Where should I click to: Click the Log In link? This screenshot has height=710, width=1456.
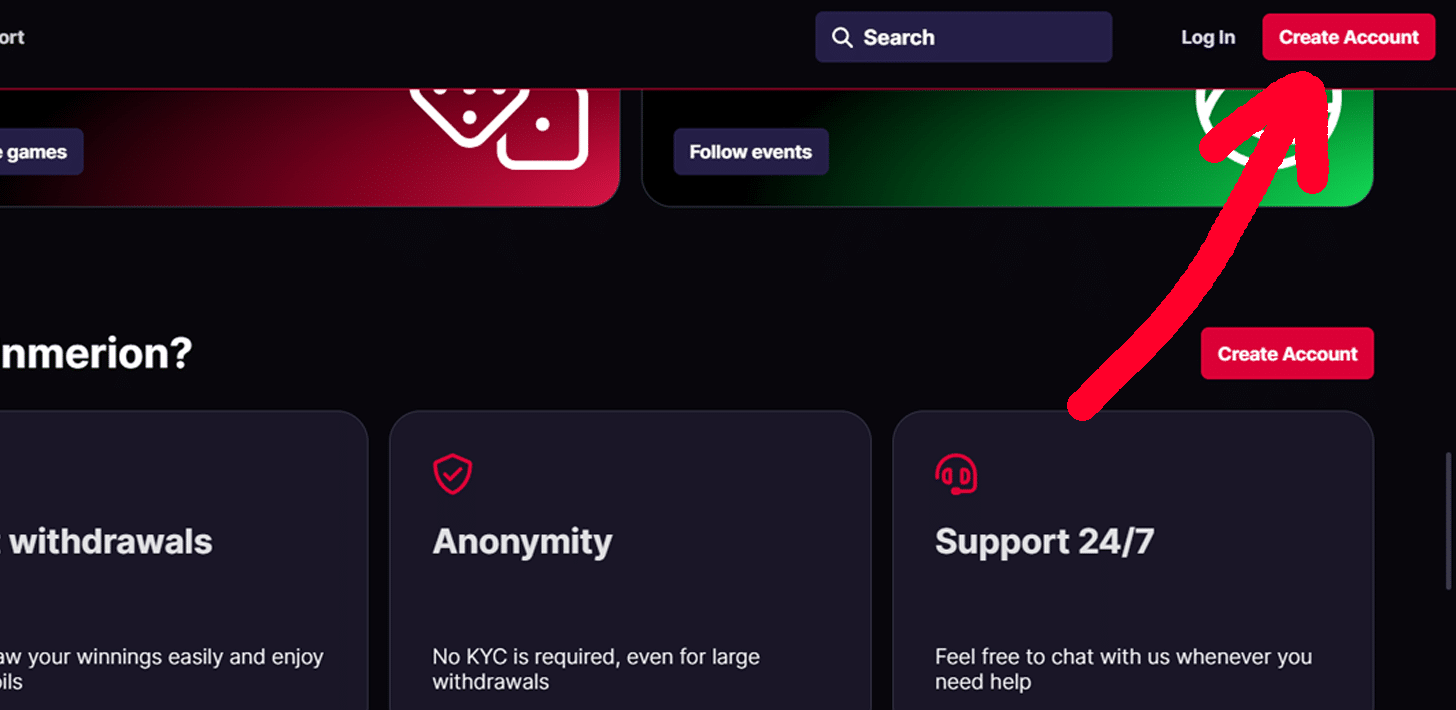1208,38
